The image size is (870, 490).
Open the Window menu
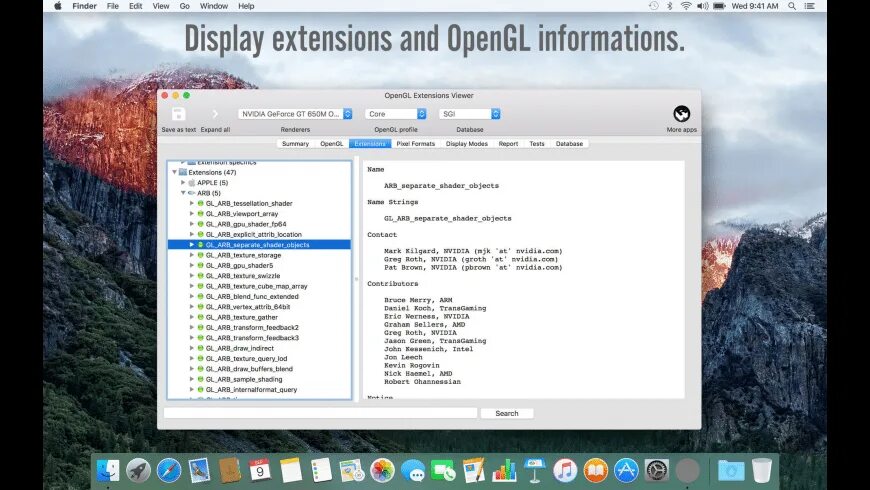coord(214,6)
